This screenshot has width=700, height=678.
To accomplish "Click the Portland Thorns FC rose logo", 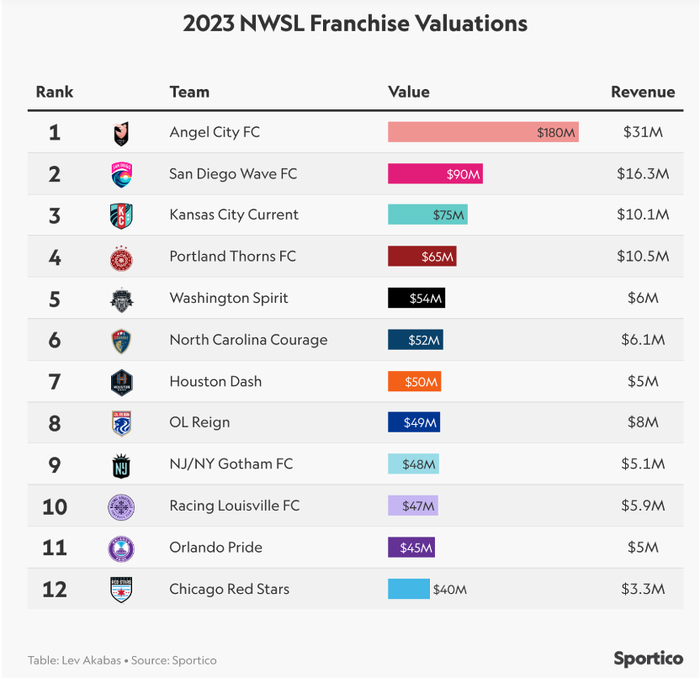I will tap(121, 258).
